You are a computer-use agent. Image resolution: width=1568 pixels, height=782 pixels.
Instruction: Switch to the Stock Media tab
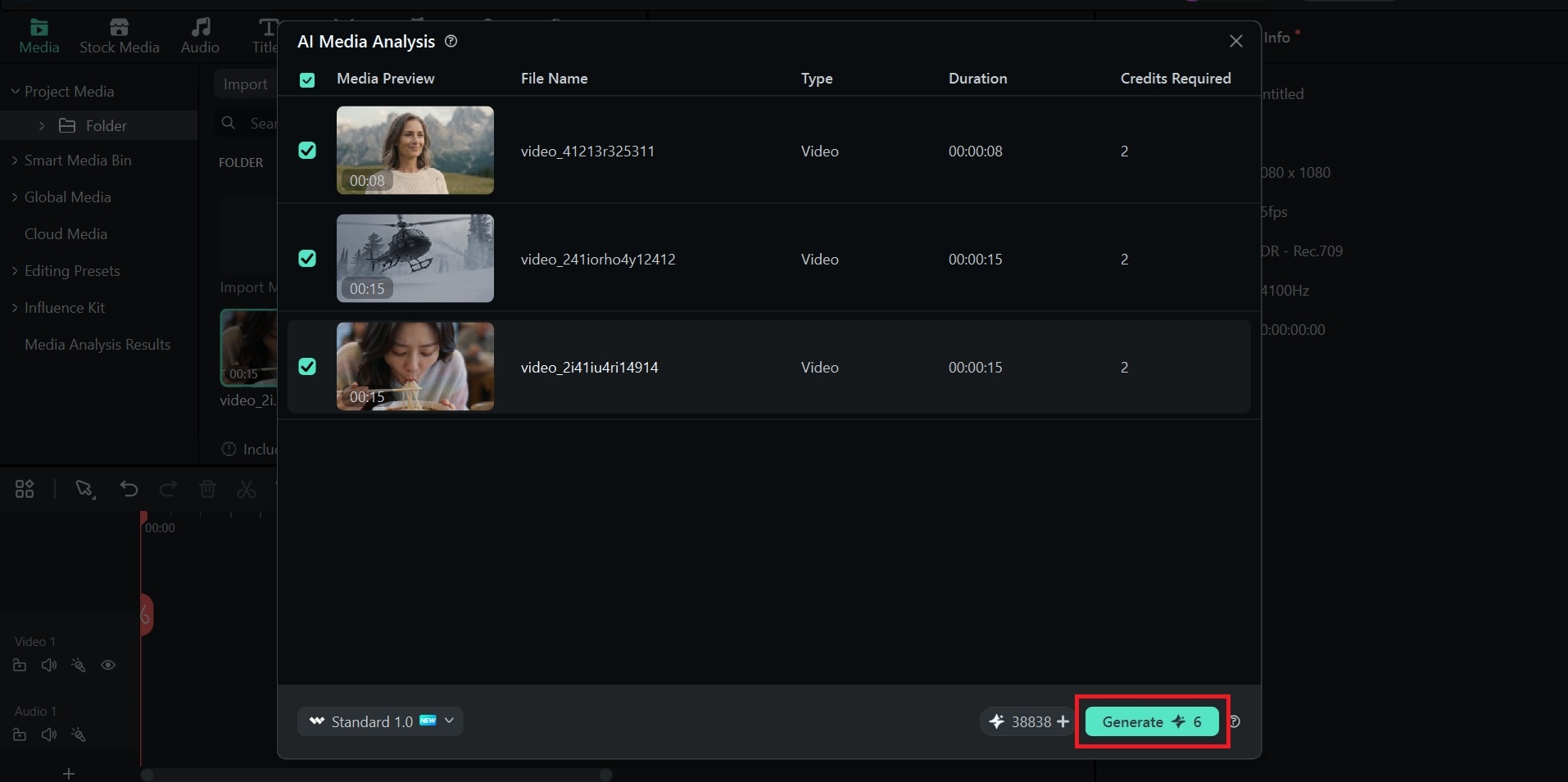120,37
